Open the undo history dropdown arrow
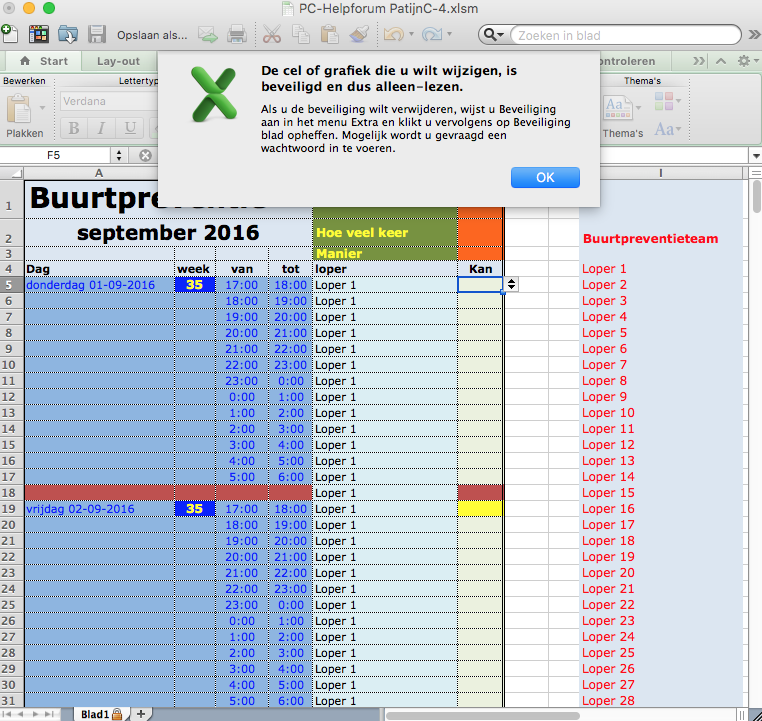The image size is (762, 721). (412, 34)
